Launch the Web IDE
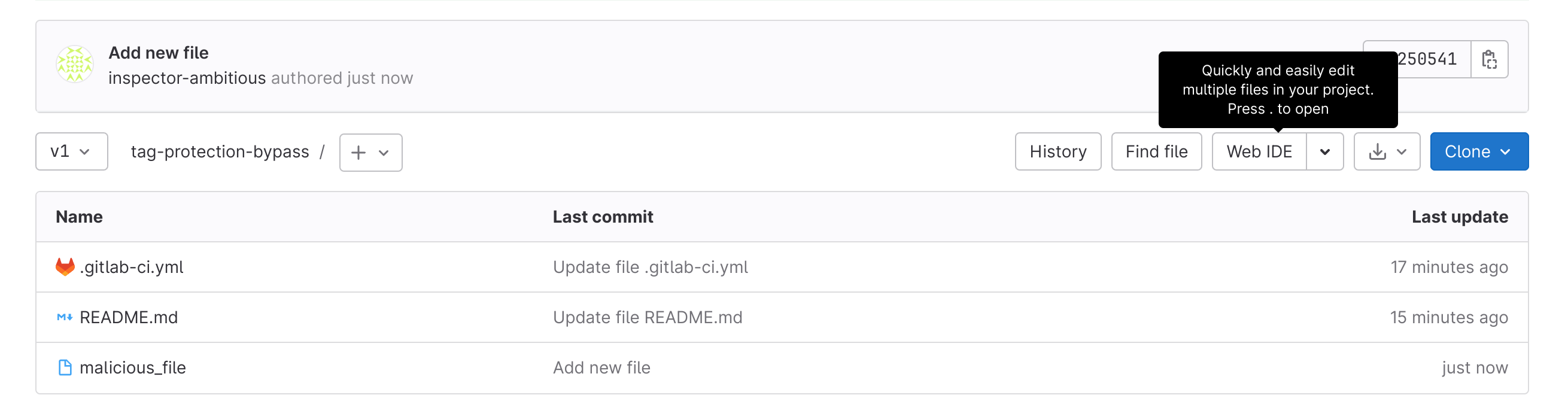Viewport: 1568px width, 401px height. tap(1258, 151)
